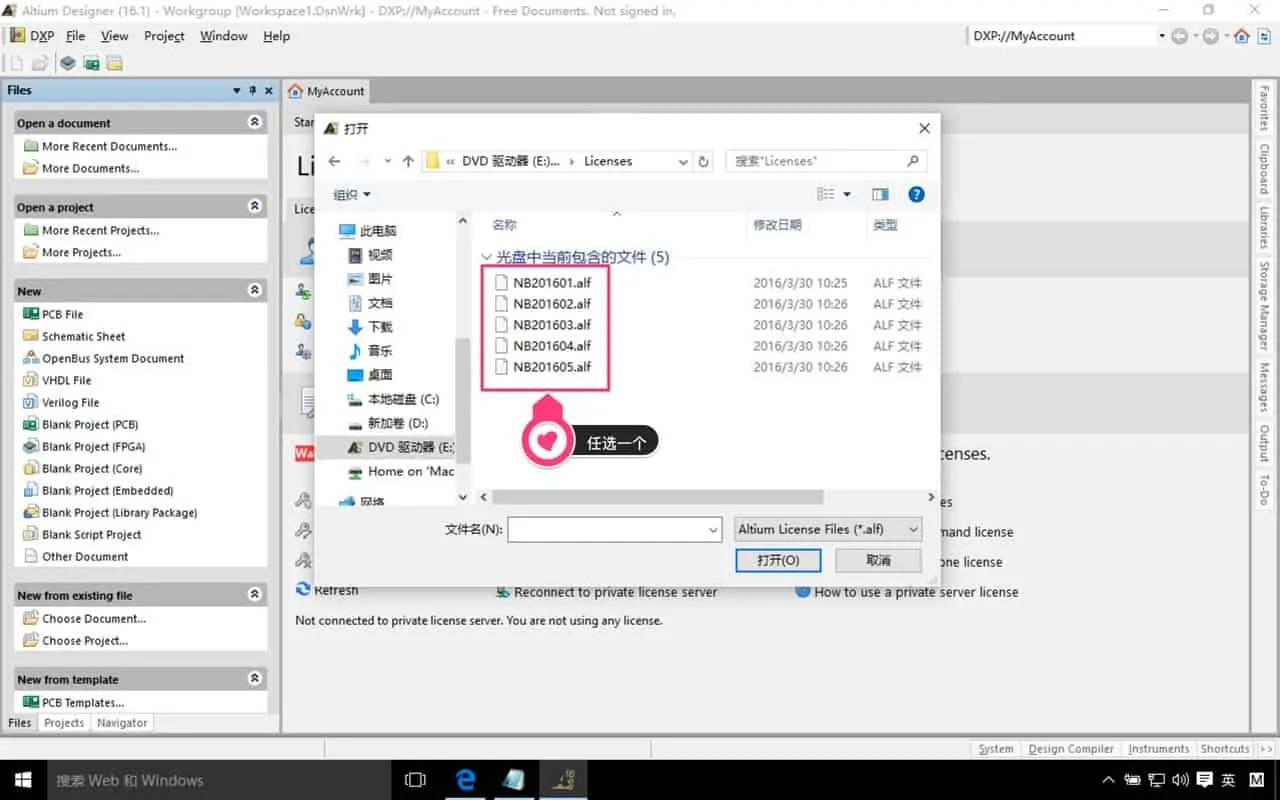Select the file NB201605.alf
Screen dimensions: 1280x800
552,367
